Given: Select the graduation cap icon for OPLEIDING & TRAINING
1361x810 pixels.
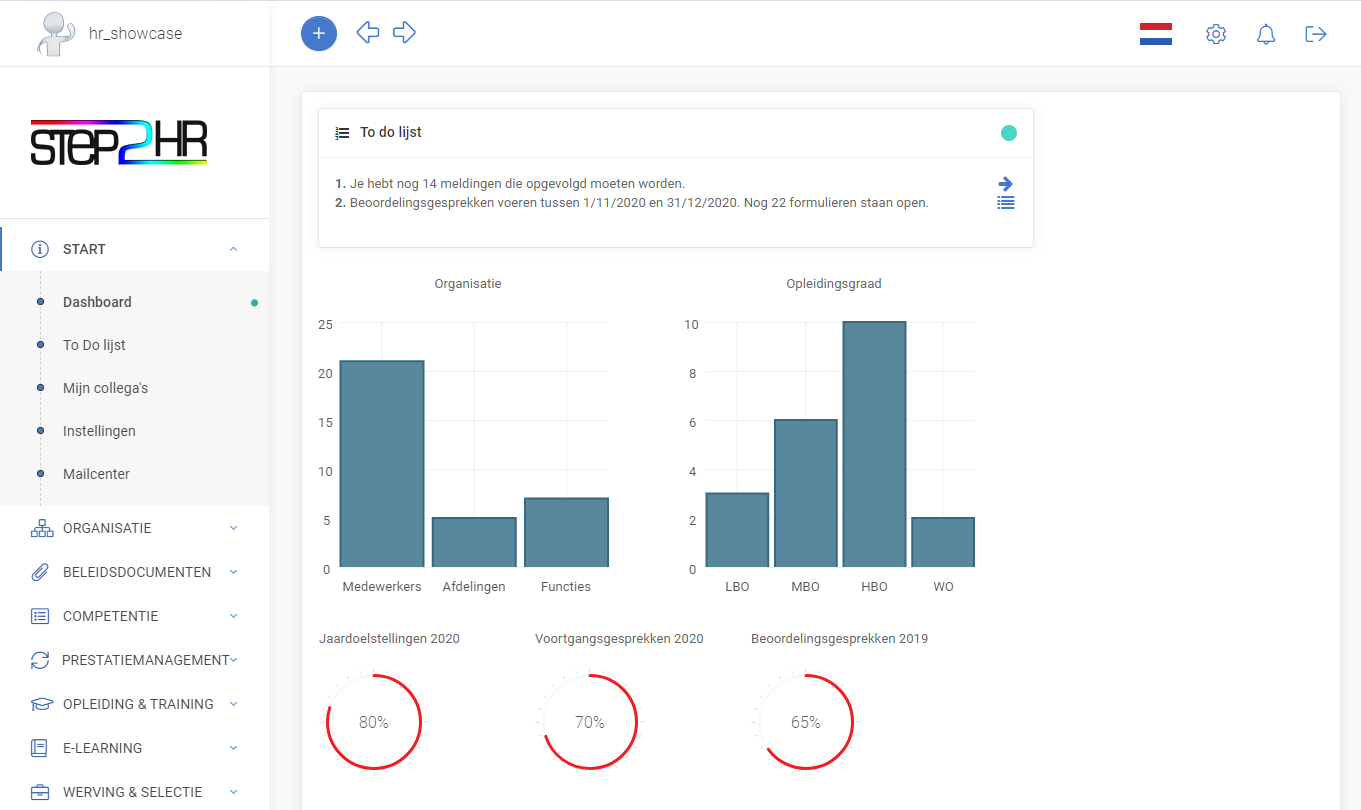Looking at the screenshot, I should pyautogui.click(x=40, y=703).
